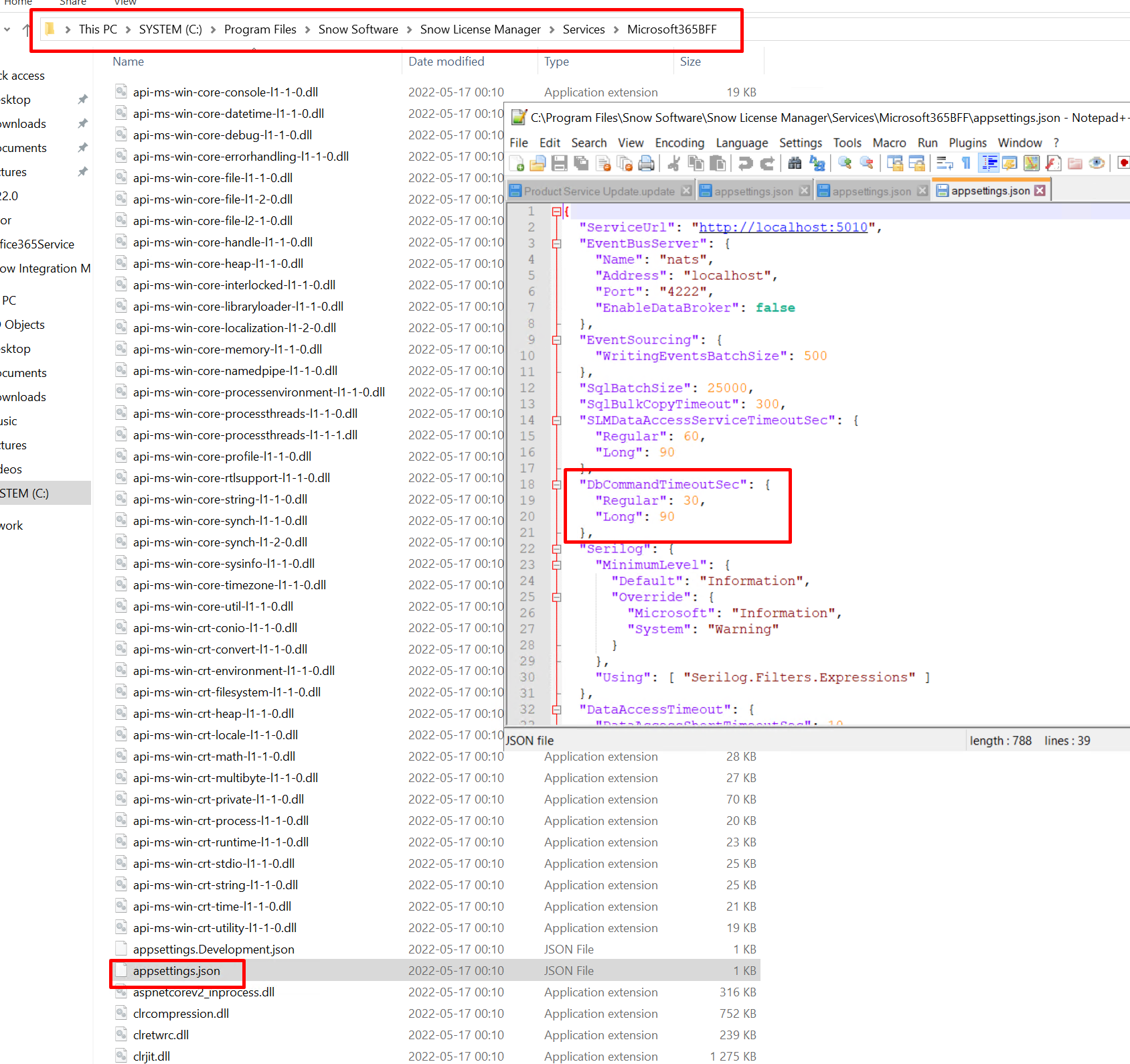Image resolution: width=1130 pixels, height=1064 pixels.
Task: Toggle Show All Characters pilcrow icon
Action: pyautogui.click(x=966, y=163)
